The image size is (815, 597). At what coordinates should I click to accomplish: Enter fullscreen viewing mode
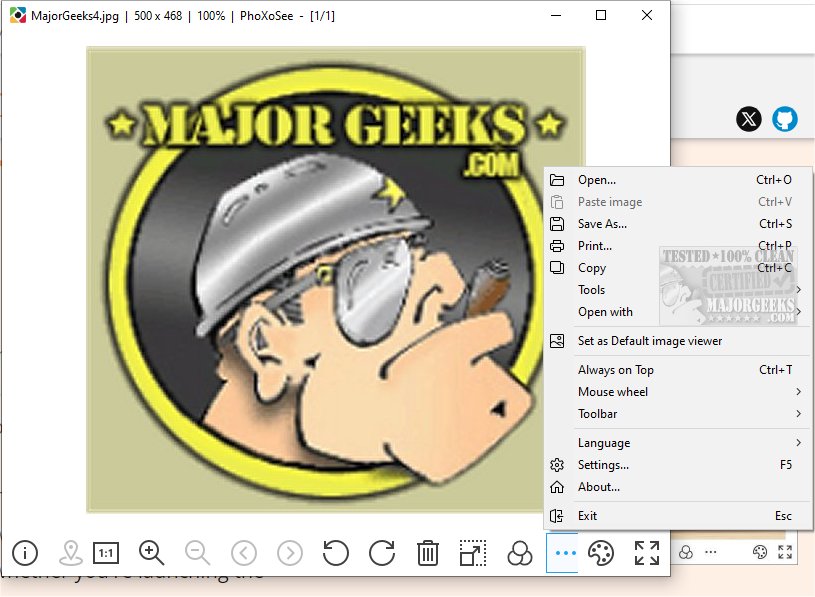point(647,551)
